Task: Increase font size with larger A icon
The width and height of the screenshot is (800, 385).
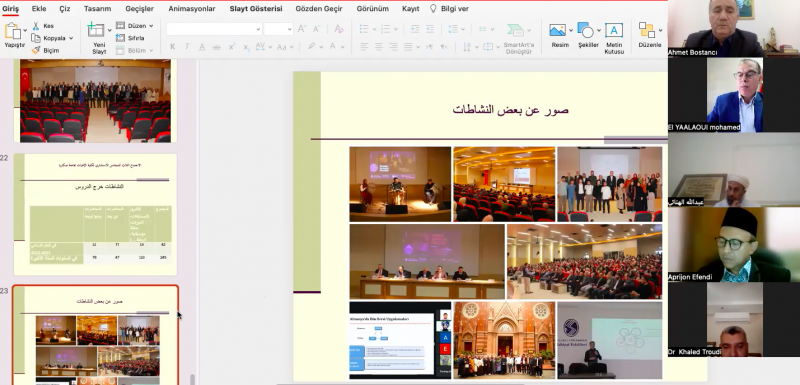Action: click(x=302, y=29)
